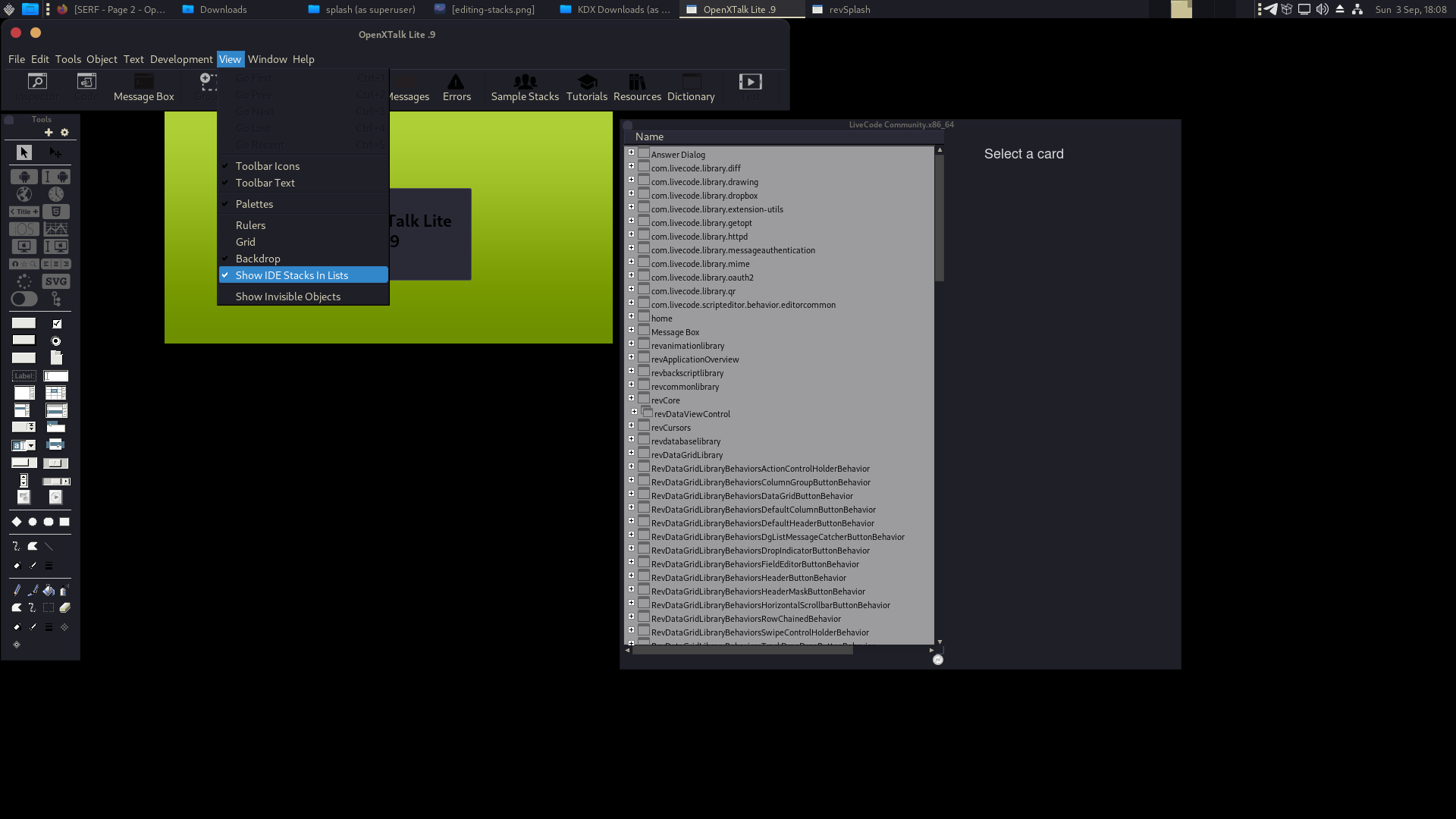The image size is (1456, 819).
Task: Expand the Answer Dialog stack
Action: [631, 152]
